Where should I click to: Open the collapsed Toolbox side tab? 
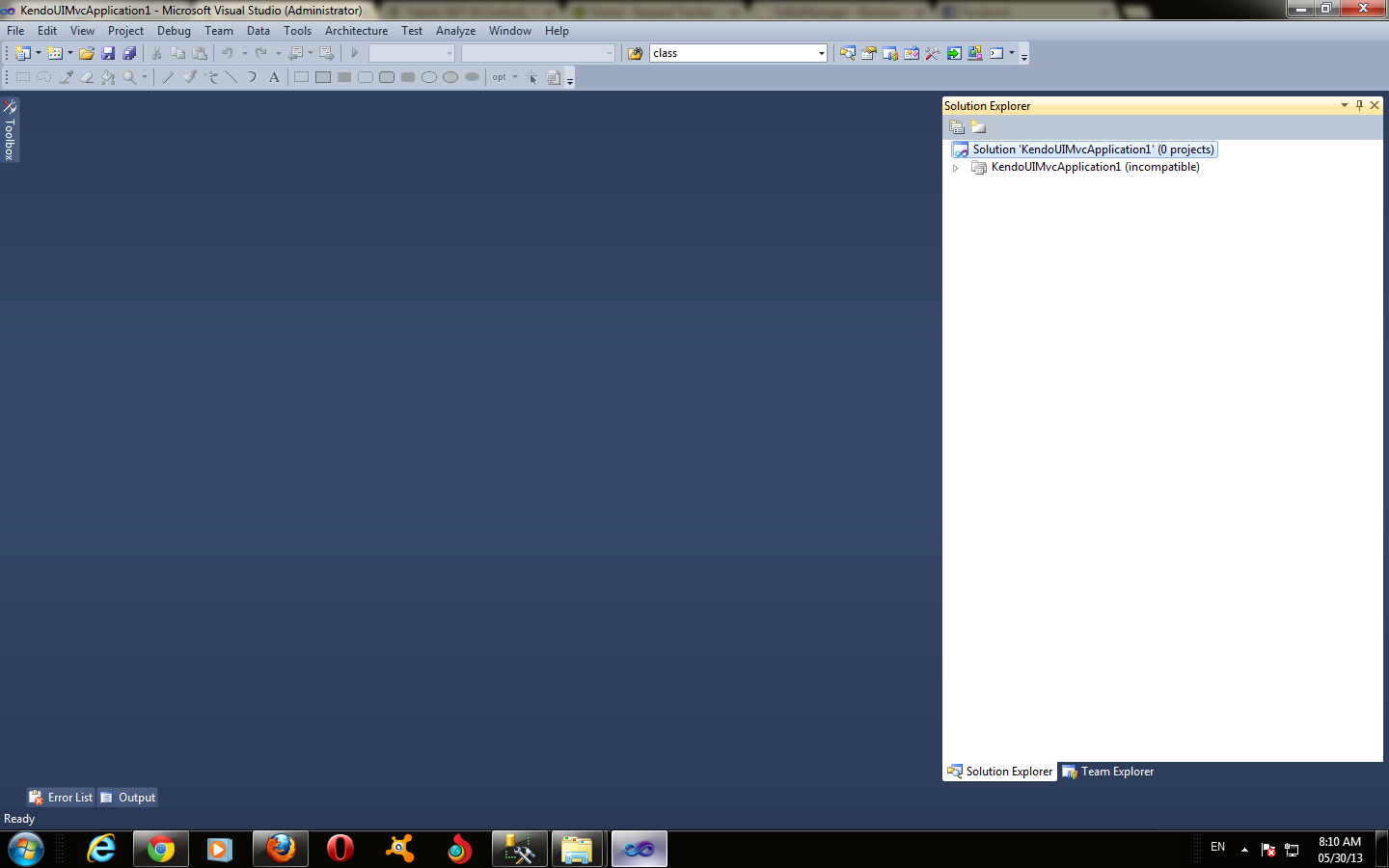pos(10,129)
